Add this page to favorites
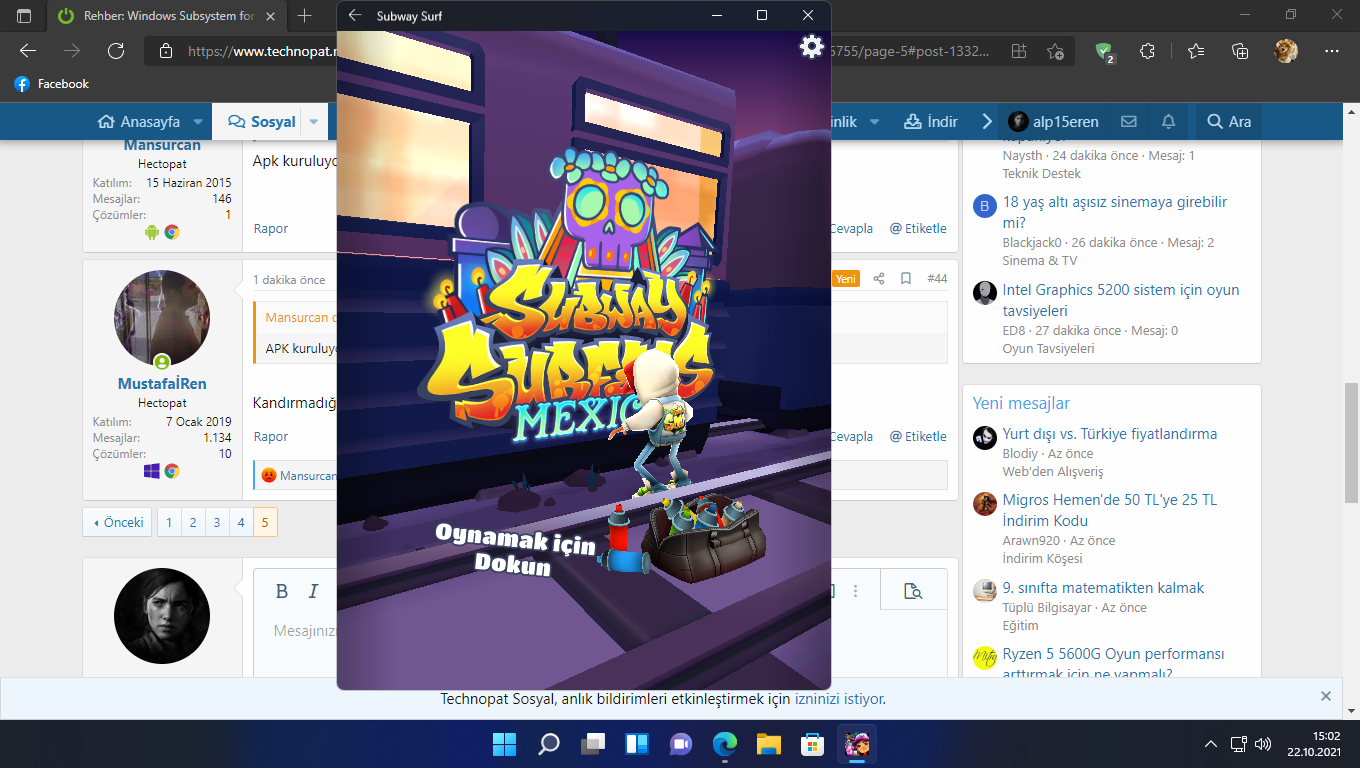1360x768 pixels. [x=1055, y=51]
